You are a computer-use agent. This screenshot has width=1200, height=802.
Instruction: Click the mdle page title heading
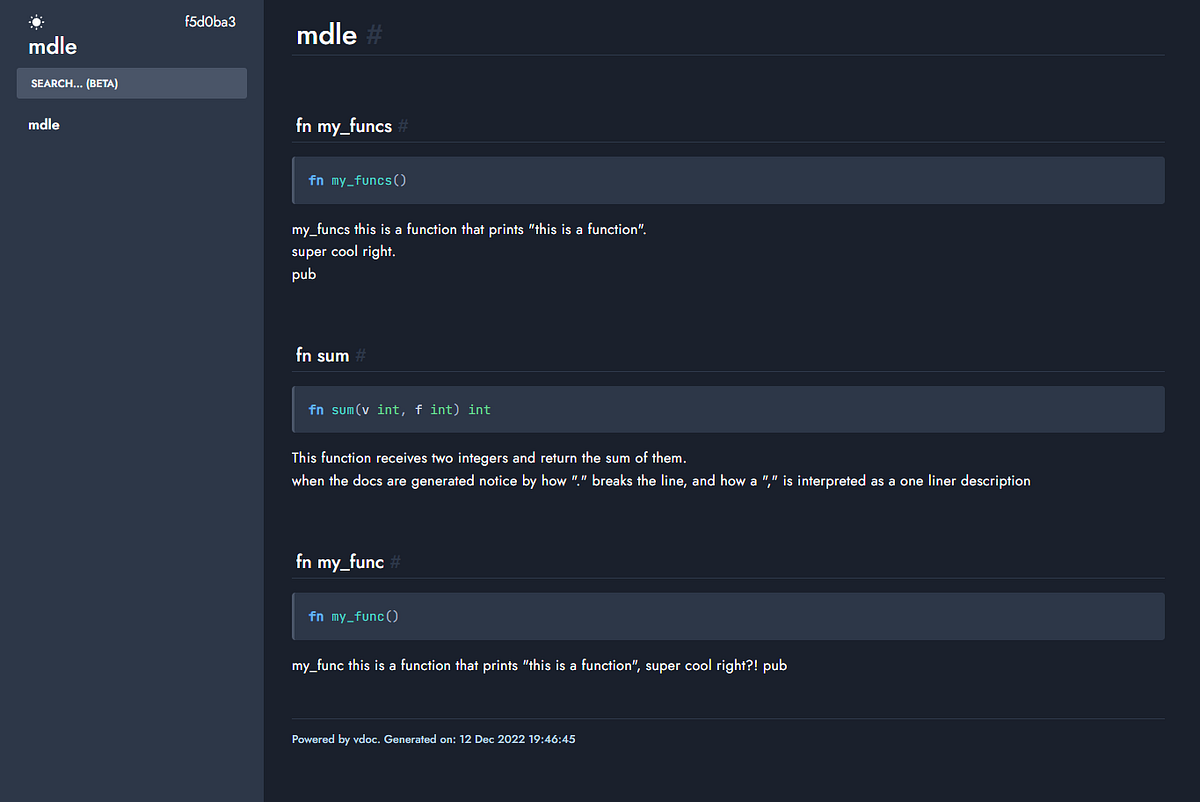pyautogui.click(x=326, y=34)
